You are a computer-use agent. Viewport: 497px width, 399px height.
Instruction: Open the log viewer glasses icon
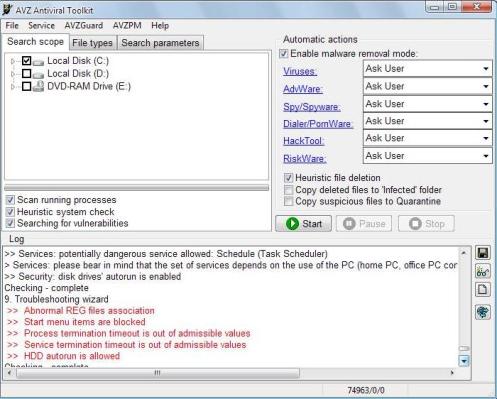[483, 271]
